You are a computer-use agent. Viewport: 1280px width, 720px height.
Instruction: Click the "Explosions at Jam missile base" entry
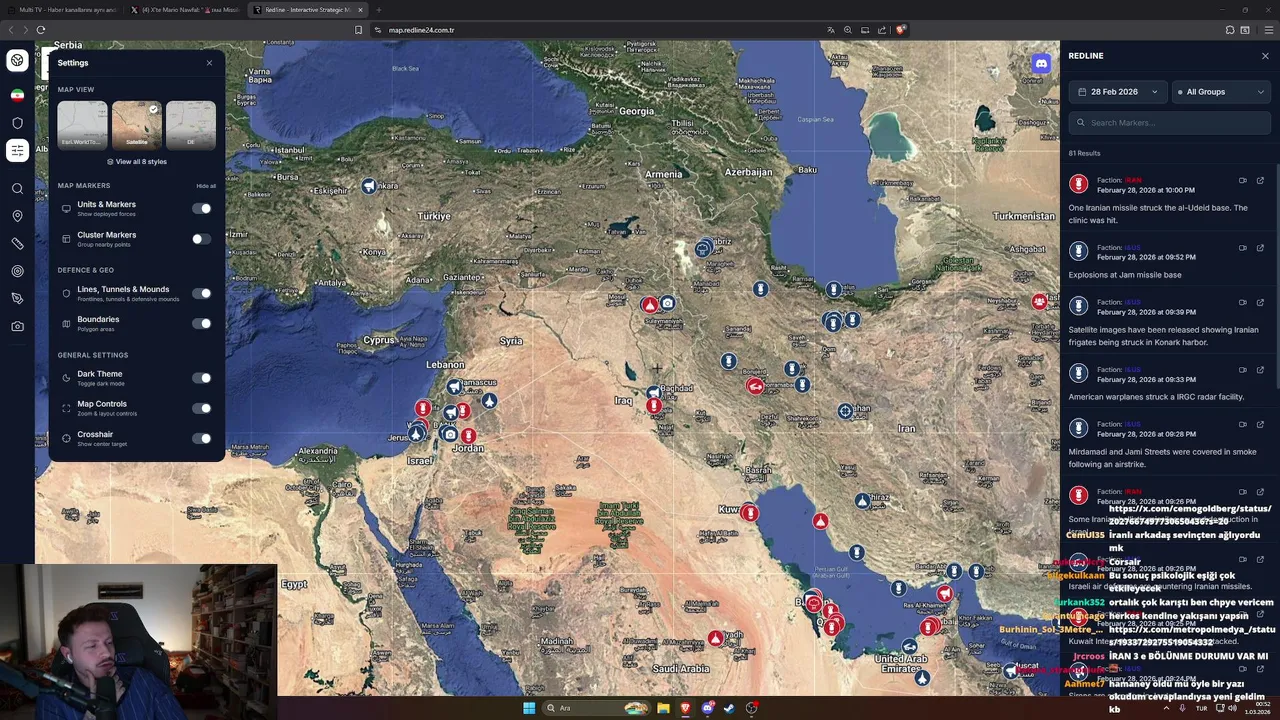tap(1125, 275)
